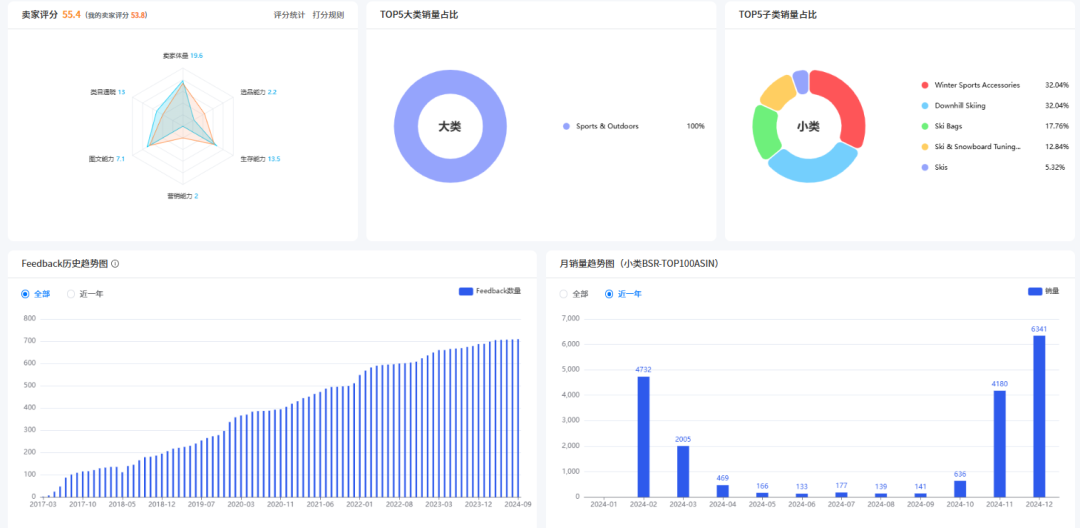The height and width of the screenshot is (528, 1080).
Task: Click the 2024-11 sales bar labeled 4180
Action: tap(999, 443)
